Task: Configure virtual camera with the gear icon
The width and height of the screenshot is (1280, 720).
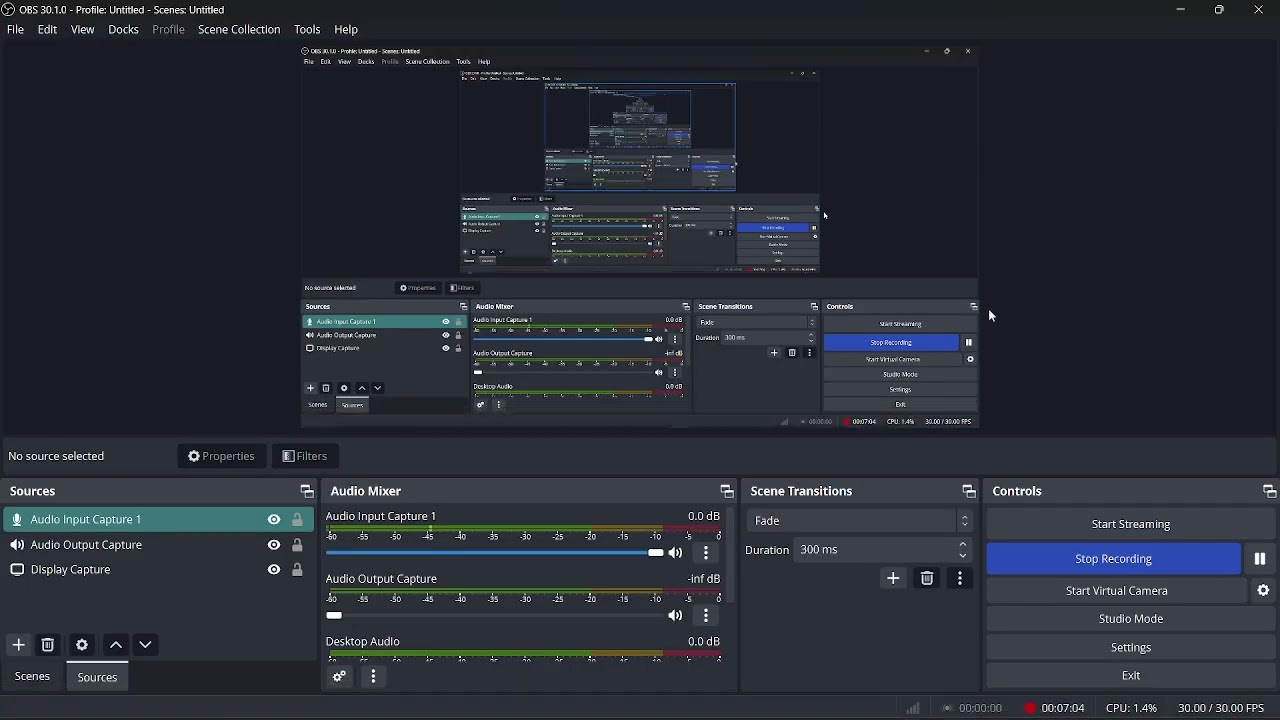Action: pyautogui.click(x=1264, y=591)
